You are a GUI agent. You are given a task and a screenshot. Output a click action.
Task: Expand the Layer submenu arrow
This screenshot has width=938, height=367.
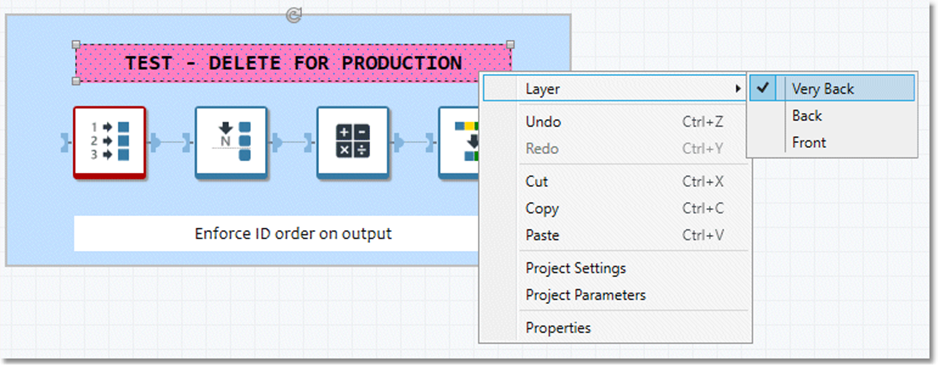coord(737,89)
